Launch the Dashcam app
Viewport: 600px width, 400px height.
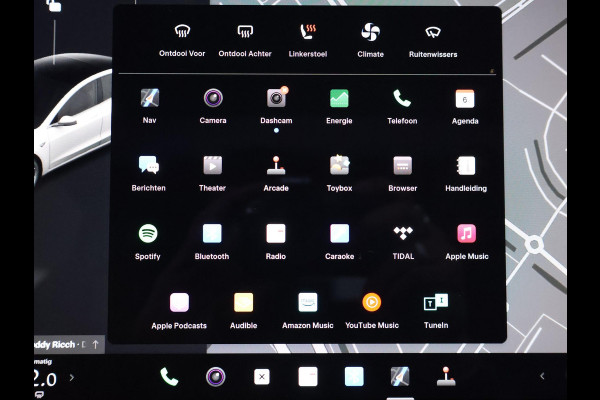(x=276, y=98)
